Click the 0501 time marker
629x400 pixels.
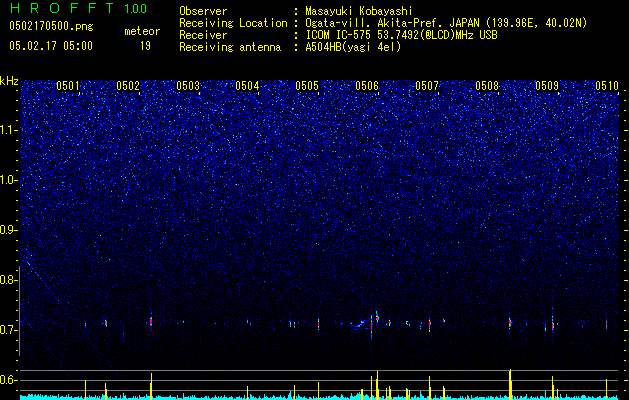click(x=68, y=86)
